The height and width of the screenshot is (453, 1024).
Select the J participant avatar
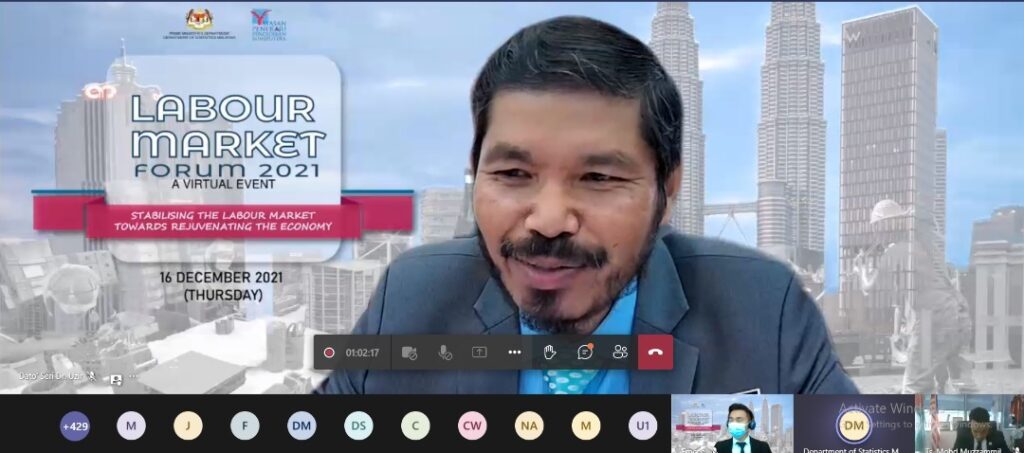tap(187, 426)
